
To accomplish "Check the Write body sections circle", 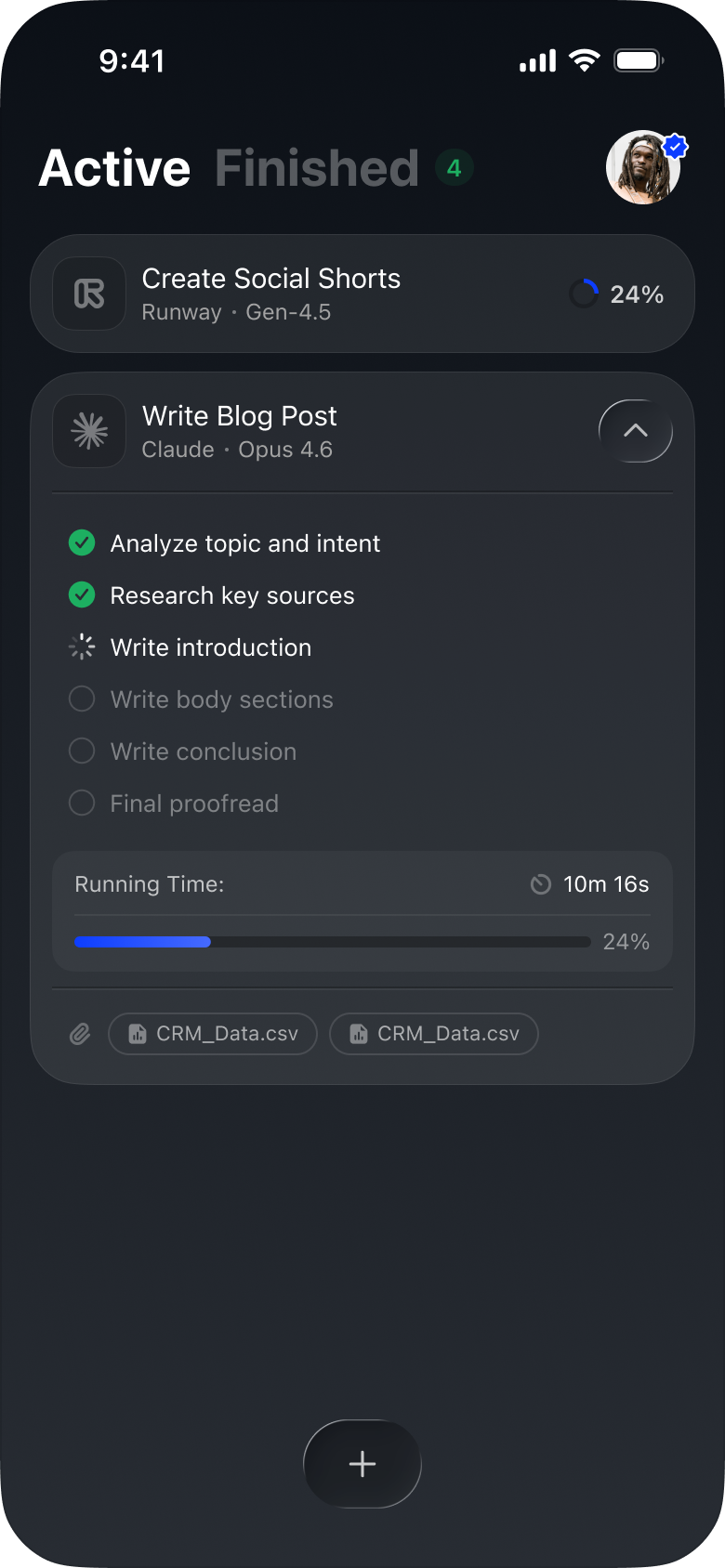I will pos(82,699).
